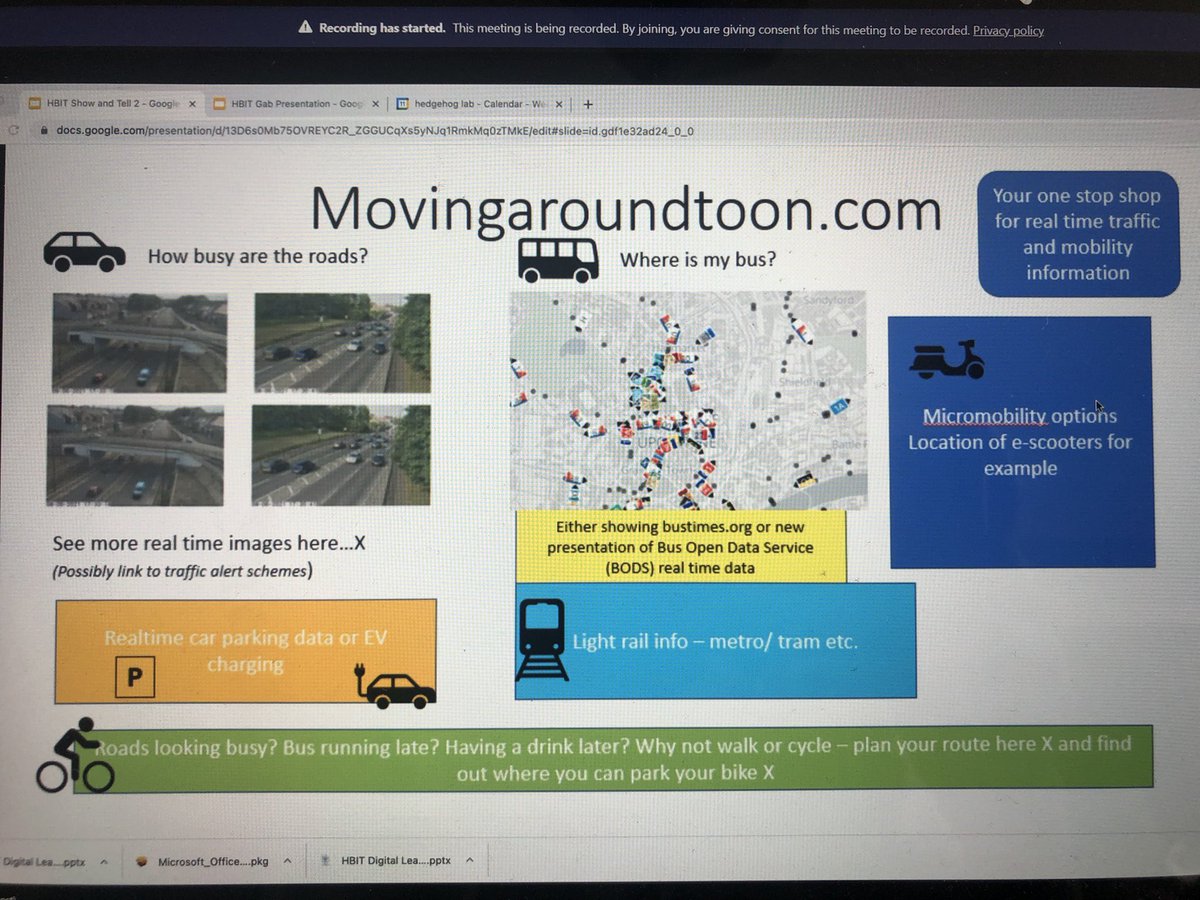The width and height of the screenshot is (1200, 900).
Task: Close the hedgehog lab Calendar tab
Action: tap(558, 103)
